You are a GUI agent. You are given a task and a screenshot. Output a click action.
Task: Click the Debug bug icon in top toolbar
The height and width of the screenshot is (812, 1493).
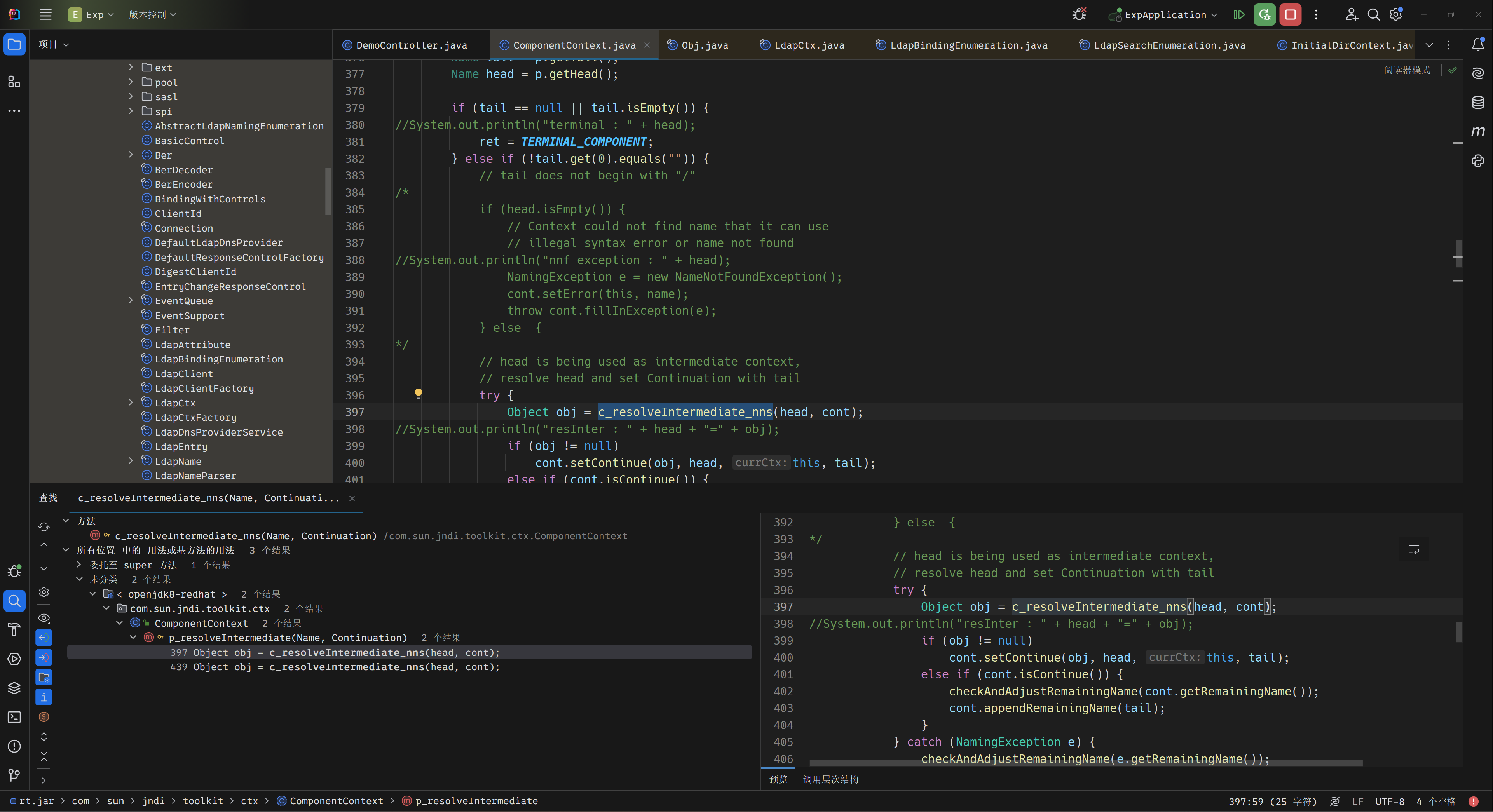[1079, 14]
